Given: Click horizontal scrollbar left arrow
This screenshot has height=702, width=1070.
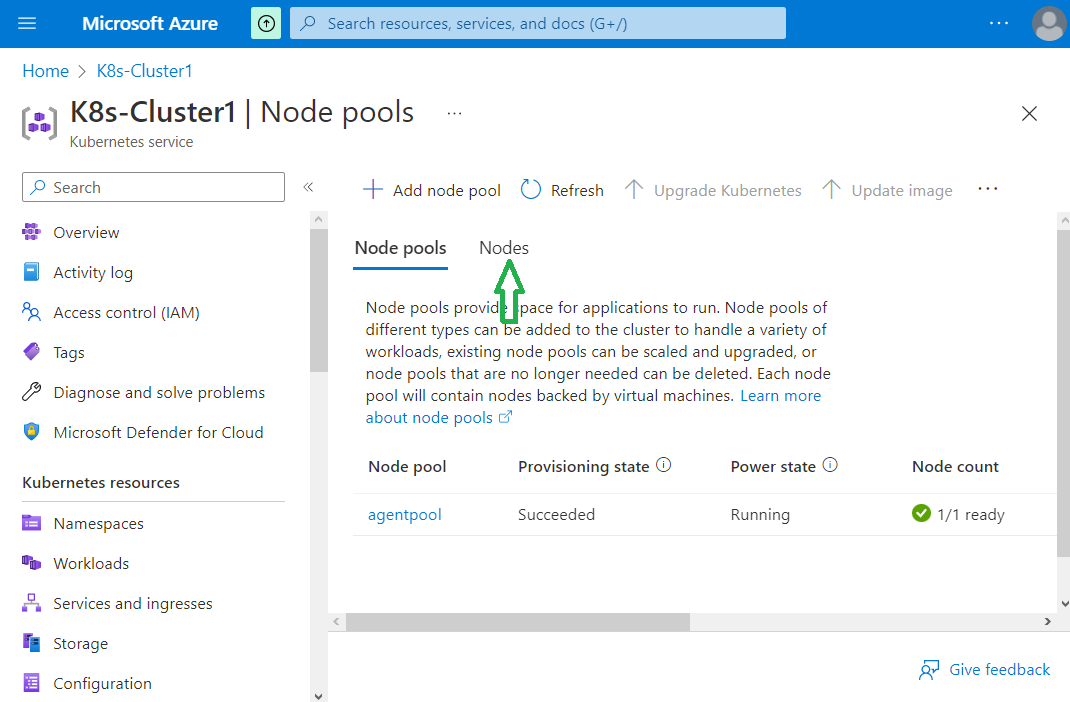Looking at the screenshot, I should coord(336,621).
